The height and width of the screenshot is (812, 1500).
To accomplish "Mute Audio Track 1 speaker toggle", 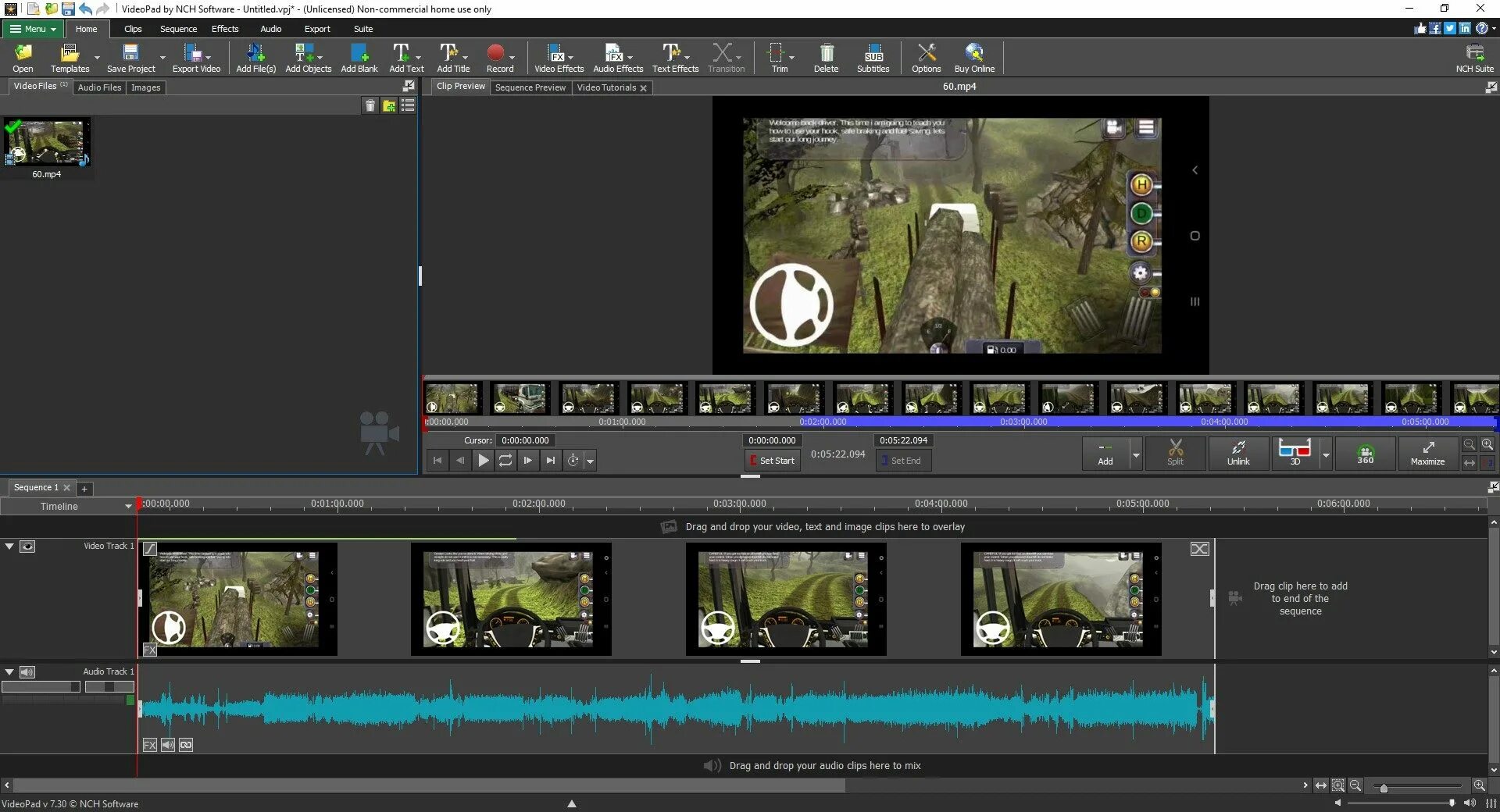I will point(27,672).
